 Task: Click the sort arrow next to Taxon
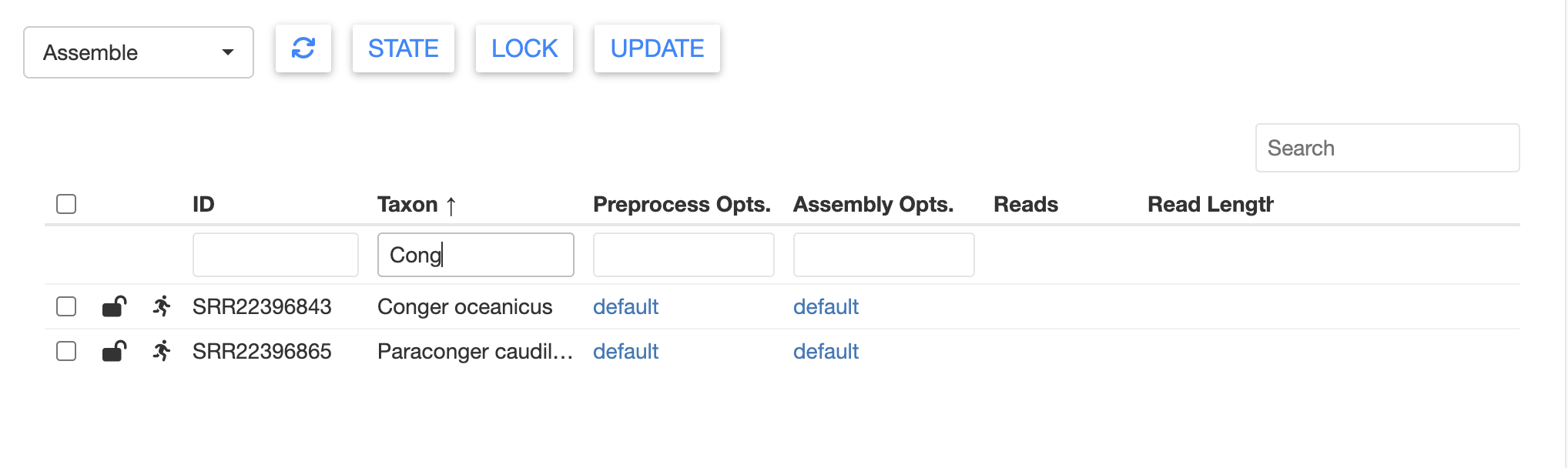click(451, 206)
